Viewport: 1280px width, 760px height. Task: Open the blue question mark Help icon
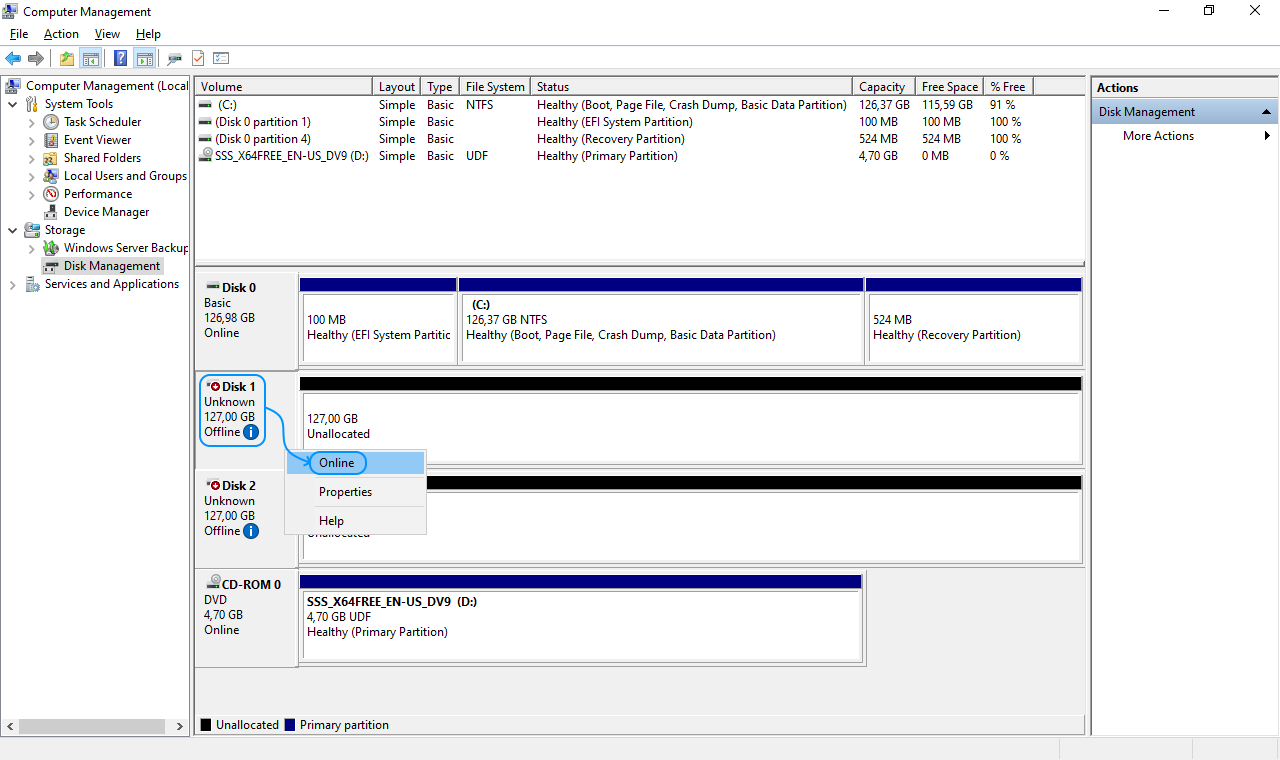pos(121,58)
